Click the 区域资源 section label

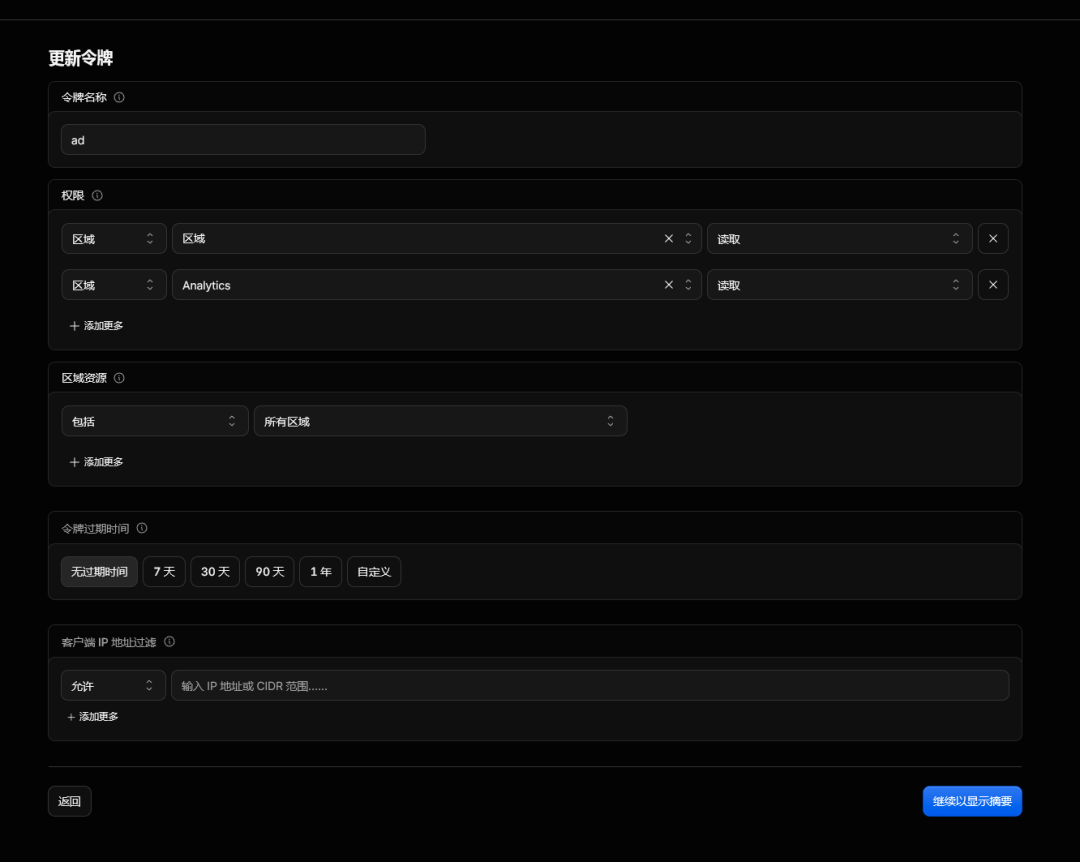point(84,378)
